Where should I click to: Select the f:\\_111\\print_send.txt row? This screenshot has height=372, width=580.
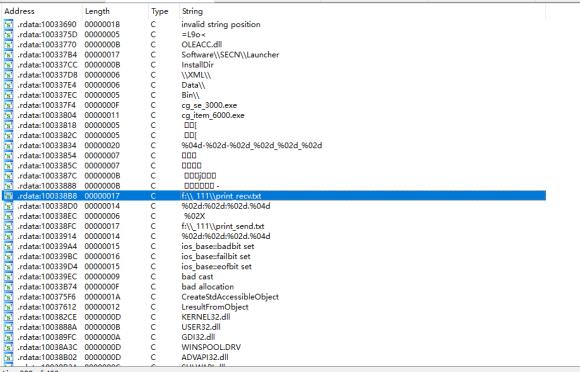point(274,226)
